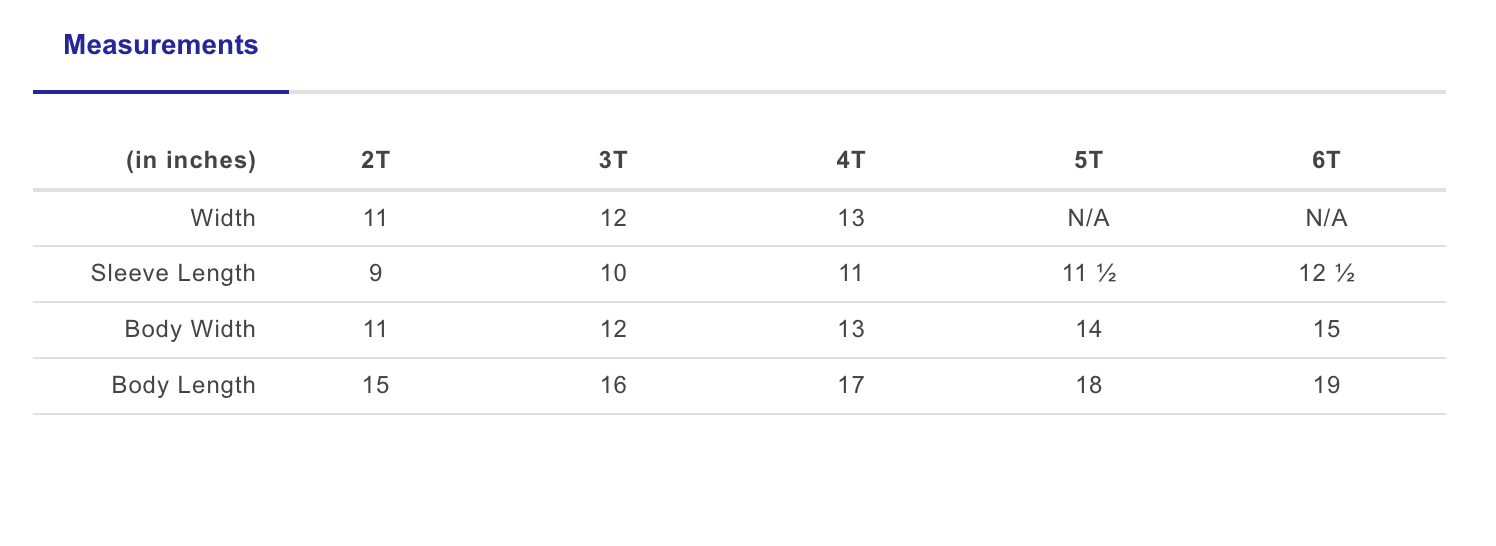
Task: Click N/A under 6T Width
Action: (x=1327, y=218)
